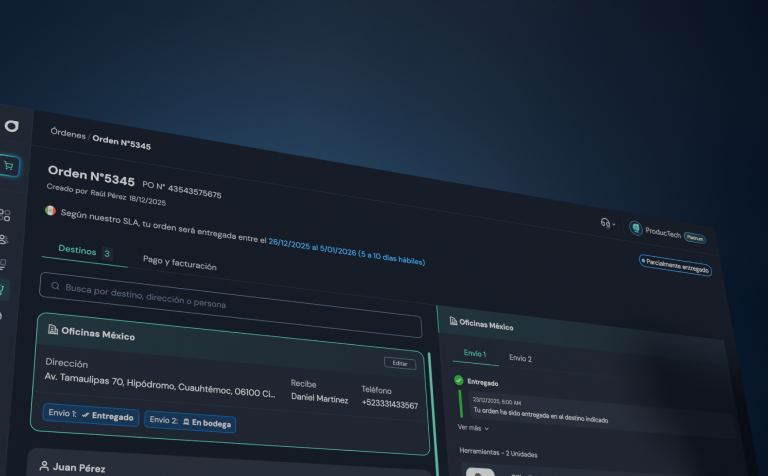Click the Creado por Raúl Pérez text
Image resolution: width=768 pixels, height=476 pixels.
tap(106, 194)
